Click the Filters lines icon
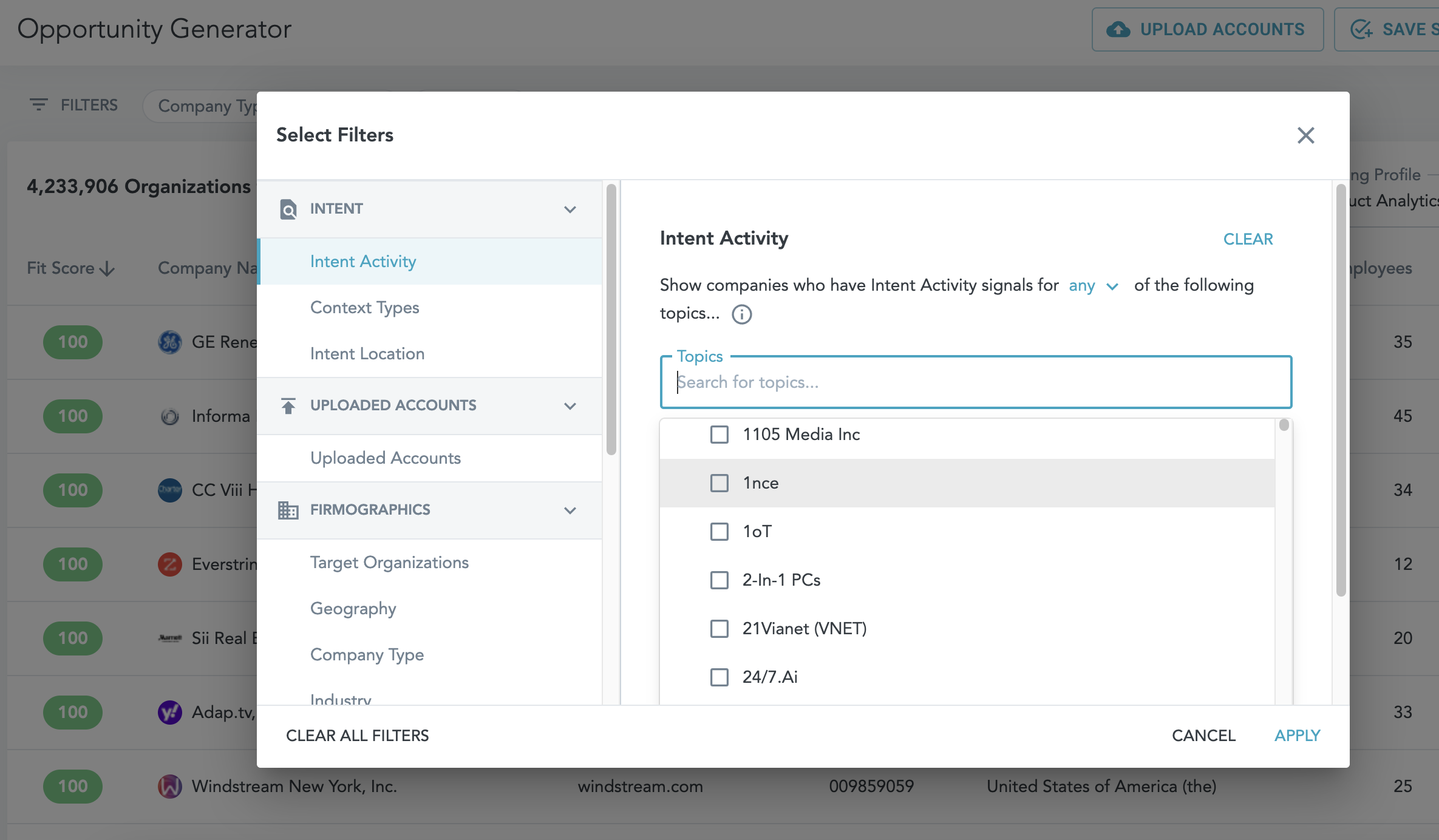This screenshot has height=840, width=1439. (x=38, y=105)
